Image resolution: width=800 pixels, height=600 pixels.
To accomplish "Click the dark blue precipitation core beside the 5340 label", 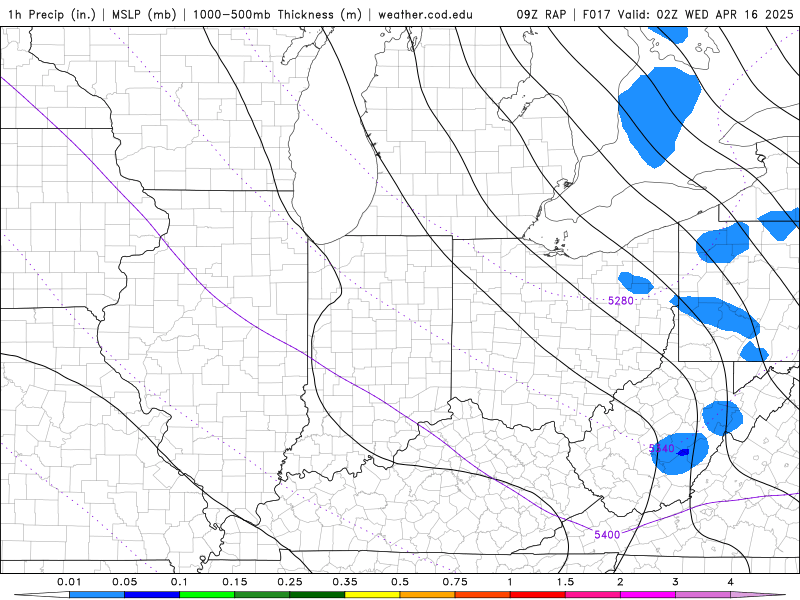I will coord(684,452).
